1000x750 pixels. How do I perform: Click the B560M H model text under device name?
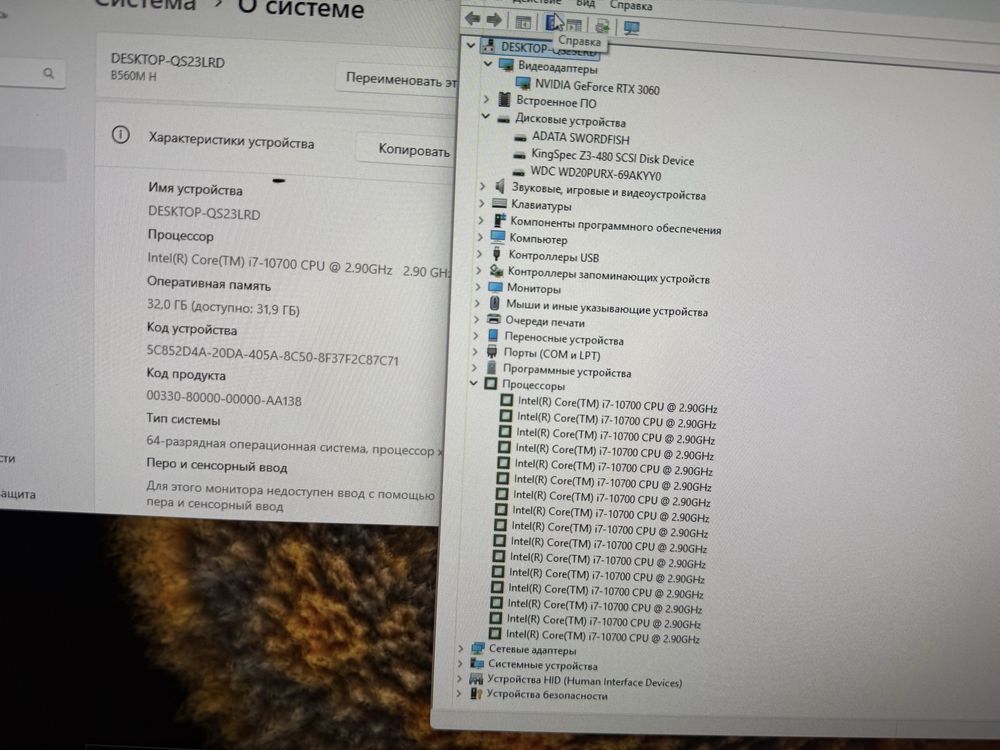point(133,75)
